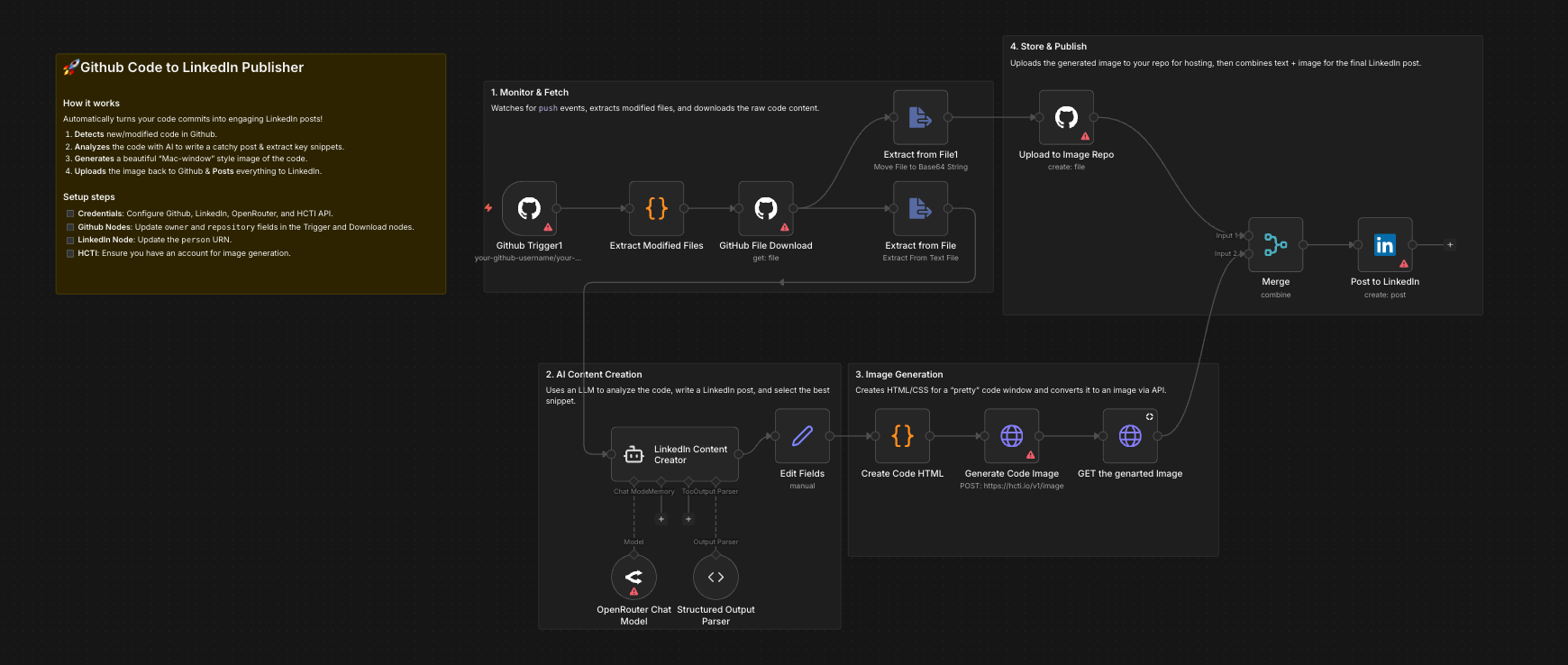Click the plus under Memory connector
This screenshot has height=665, width=1568.
tap(661, 519)
